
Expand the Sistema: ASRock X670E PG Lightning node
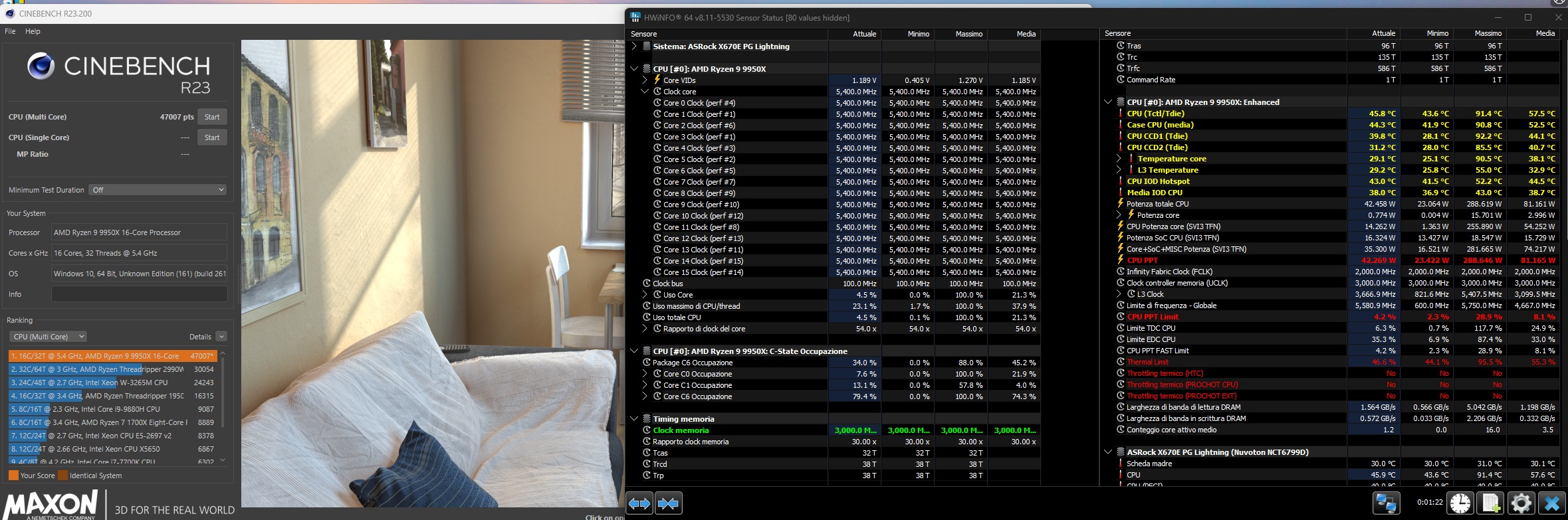pos(634,46)
